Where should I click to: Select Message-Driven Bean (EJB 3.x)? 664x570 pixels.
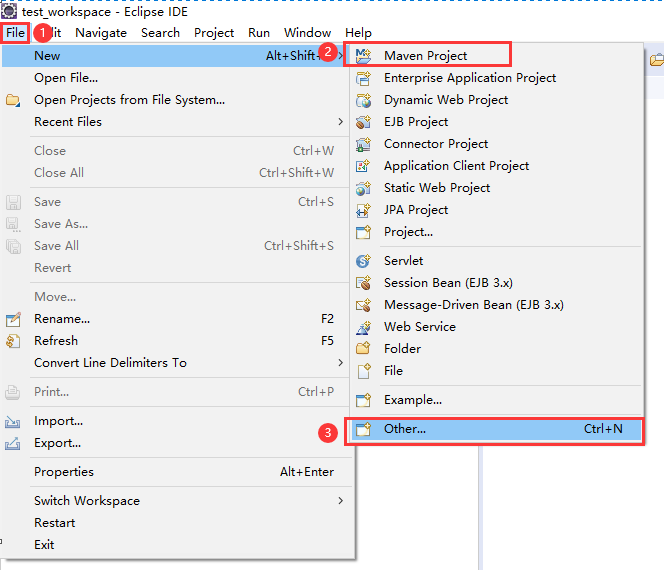click(x=473, y=305)
